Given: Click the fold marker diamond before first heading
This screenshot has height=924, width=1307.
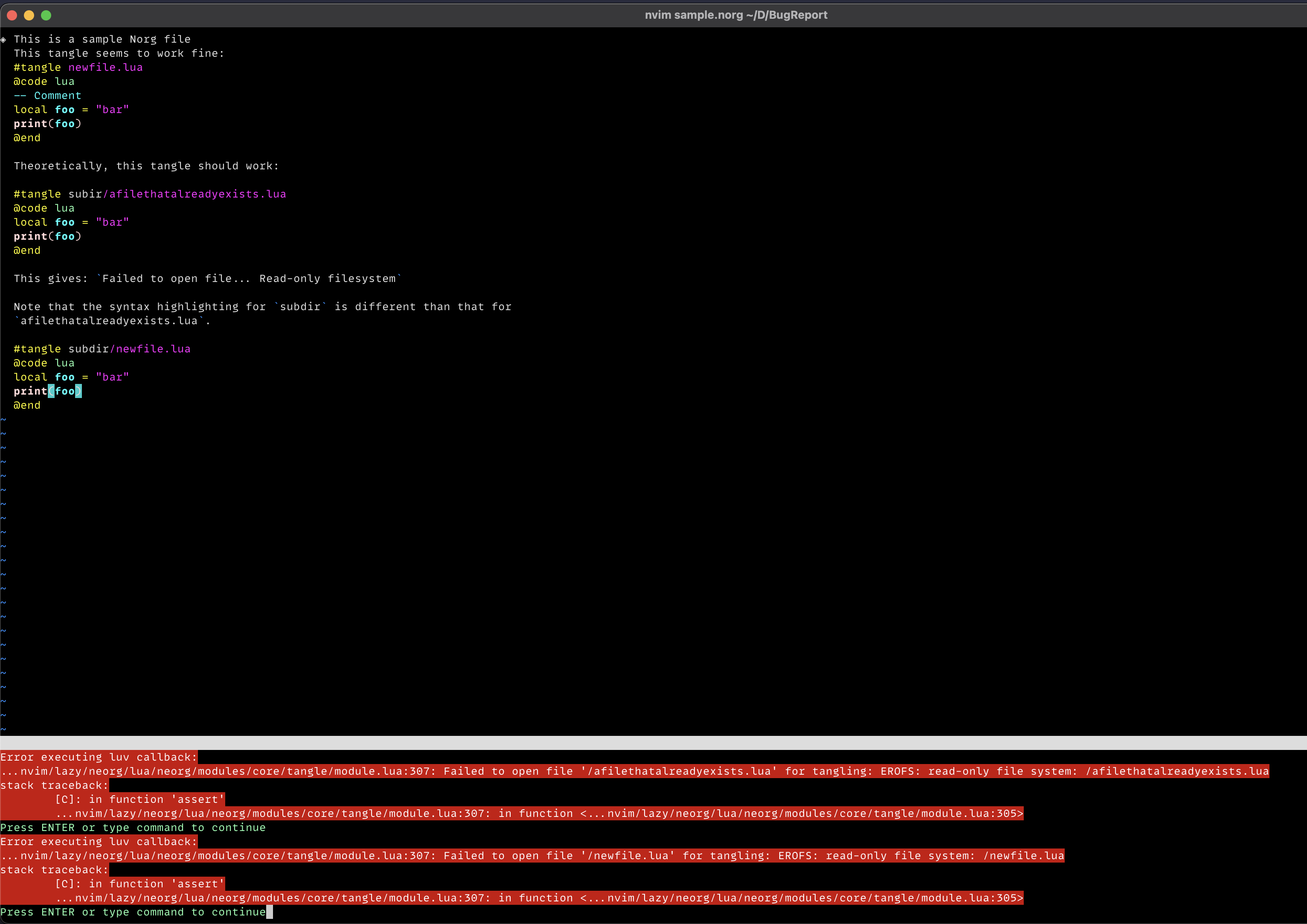Looking at the screenshot, I should (x=4, y=39).
